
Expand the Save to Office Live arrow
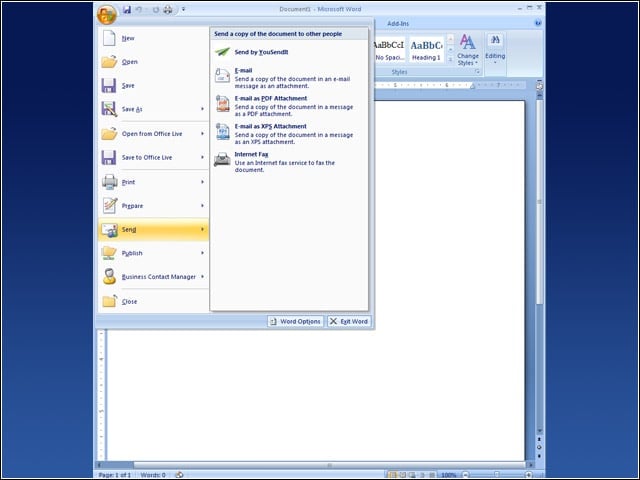[x=202, y=157]
